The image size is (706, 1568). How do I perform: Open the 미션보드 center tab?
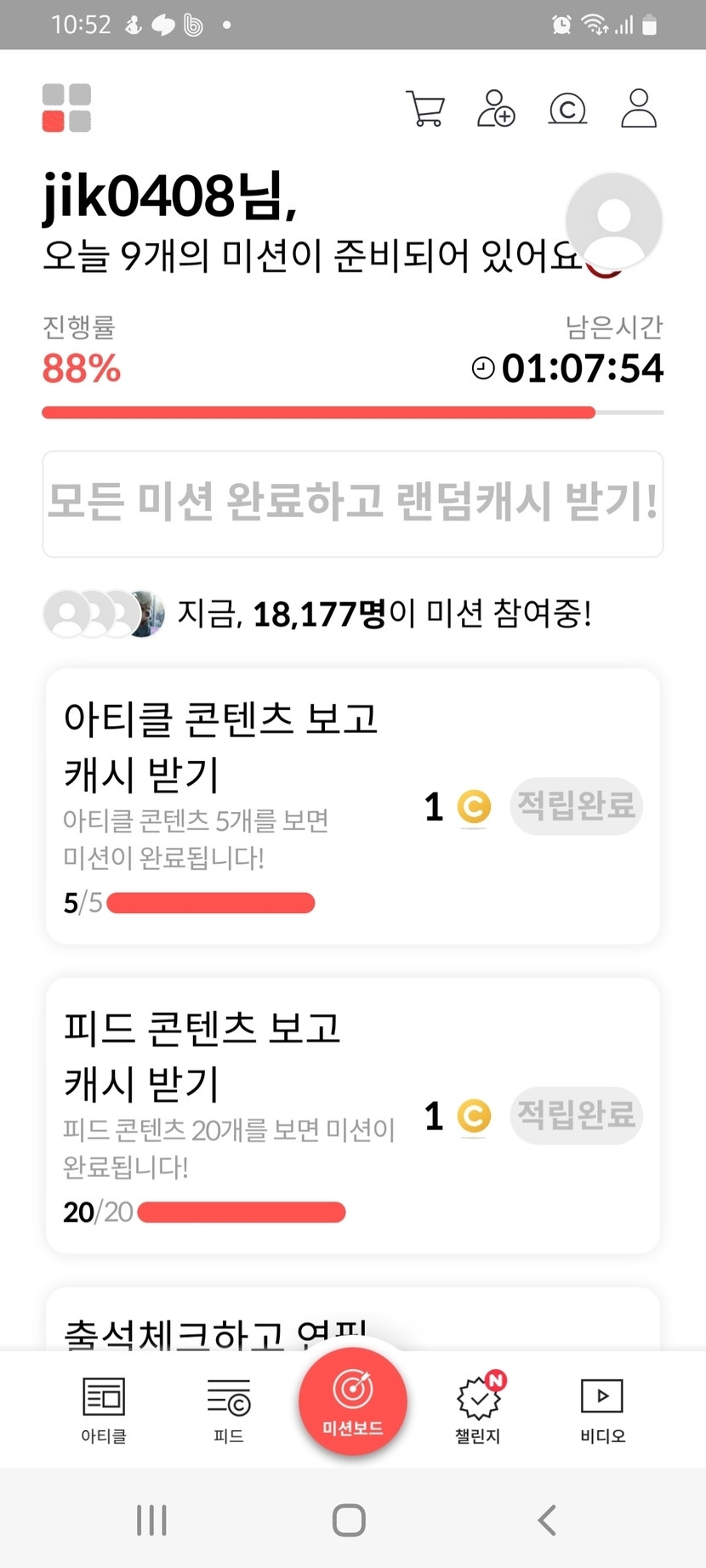353,1400
